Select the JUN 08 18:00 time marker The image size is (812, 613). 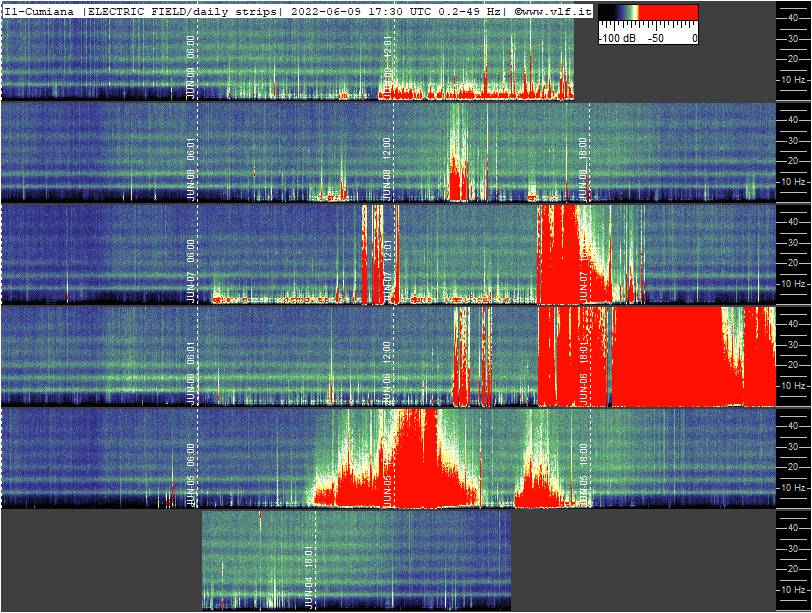click(x=584, y=163)
